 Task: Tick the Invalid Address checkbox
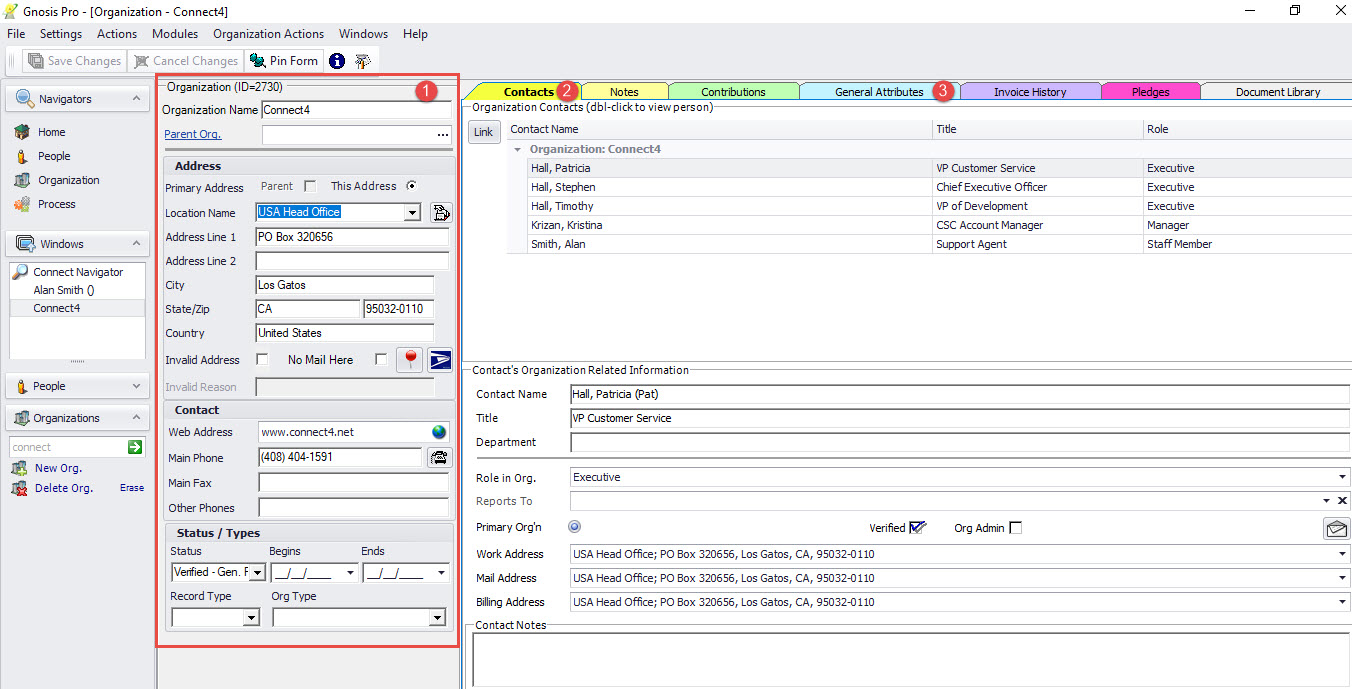[x=263, y=360]
